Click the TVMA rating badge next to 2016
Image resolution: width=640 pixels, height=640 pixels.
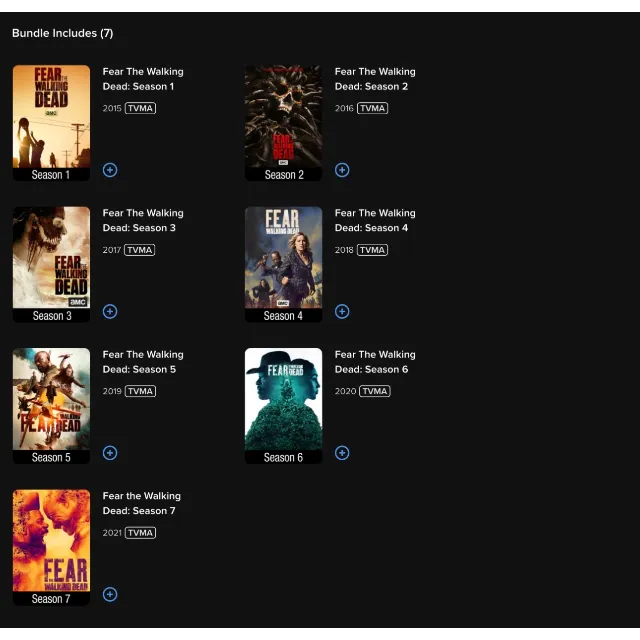(x=373, y=108)
